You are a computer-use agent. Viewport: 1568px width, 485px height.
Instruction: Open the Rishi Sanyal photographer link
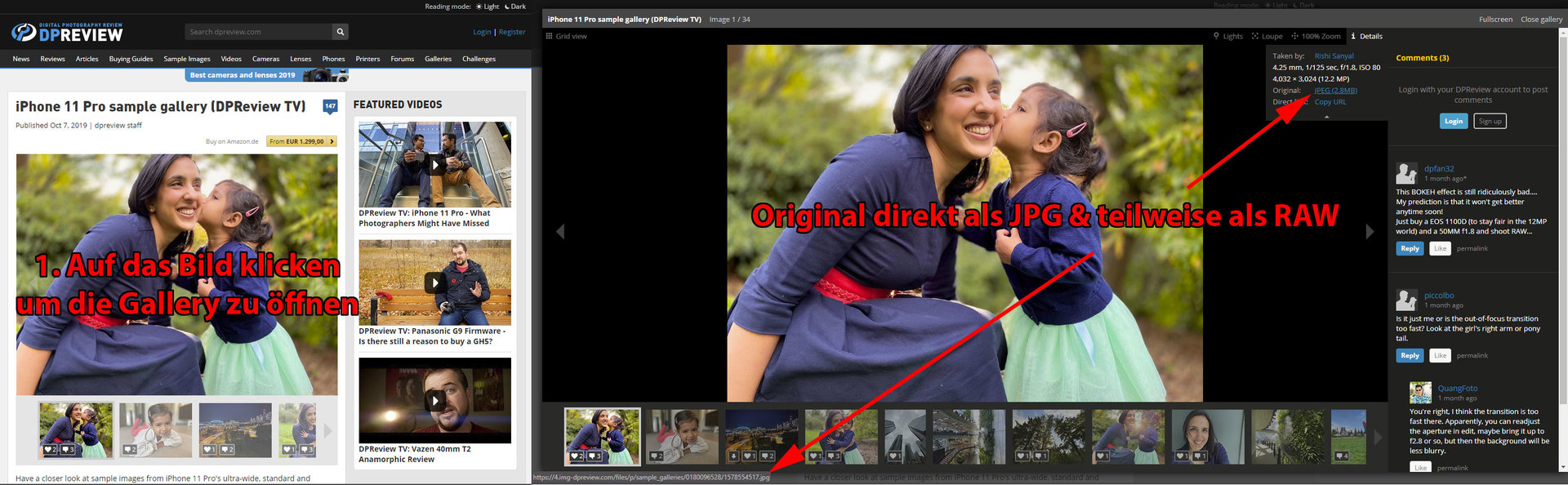click(1334, 56)
